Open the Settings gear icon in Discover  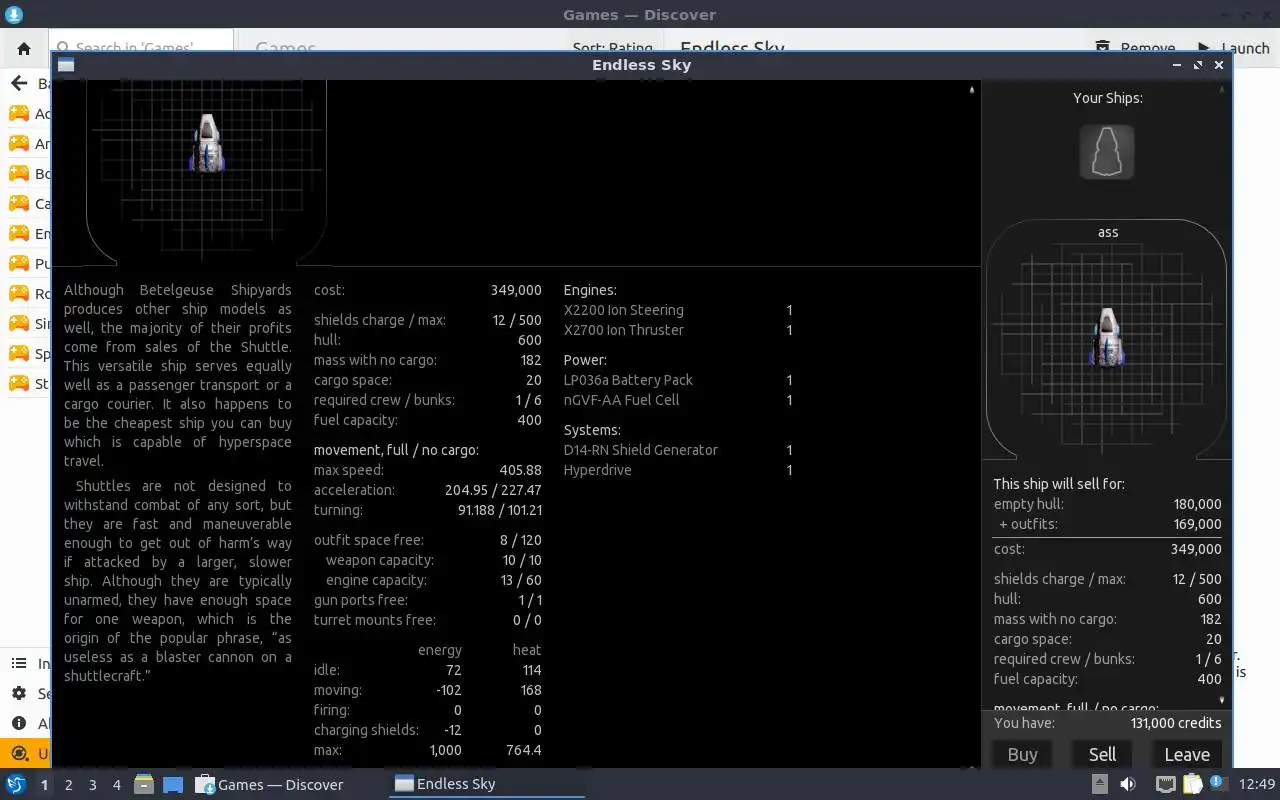point(18,693)
